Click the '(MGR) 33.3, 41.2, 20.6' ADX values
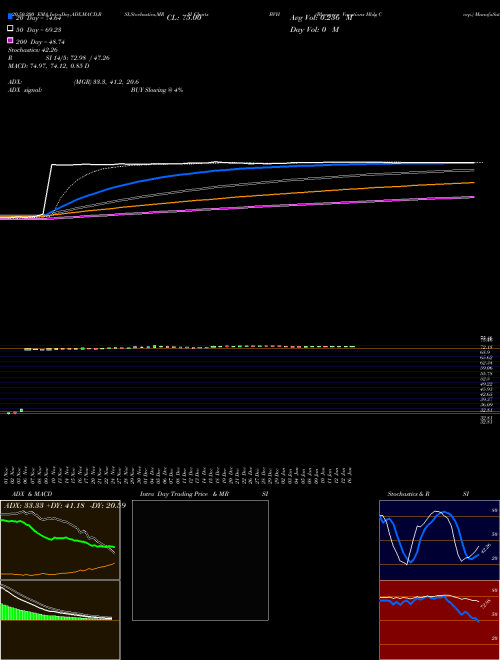 pyautogui.click(x=106, y=82)
